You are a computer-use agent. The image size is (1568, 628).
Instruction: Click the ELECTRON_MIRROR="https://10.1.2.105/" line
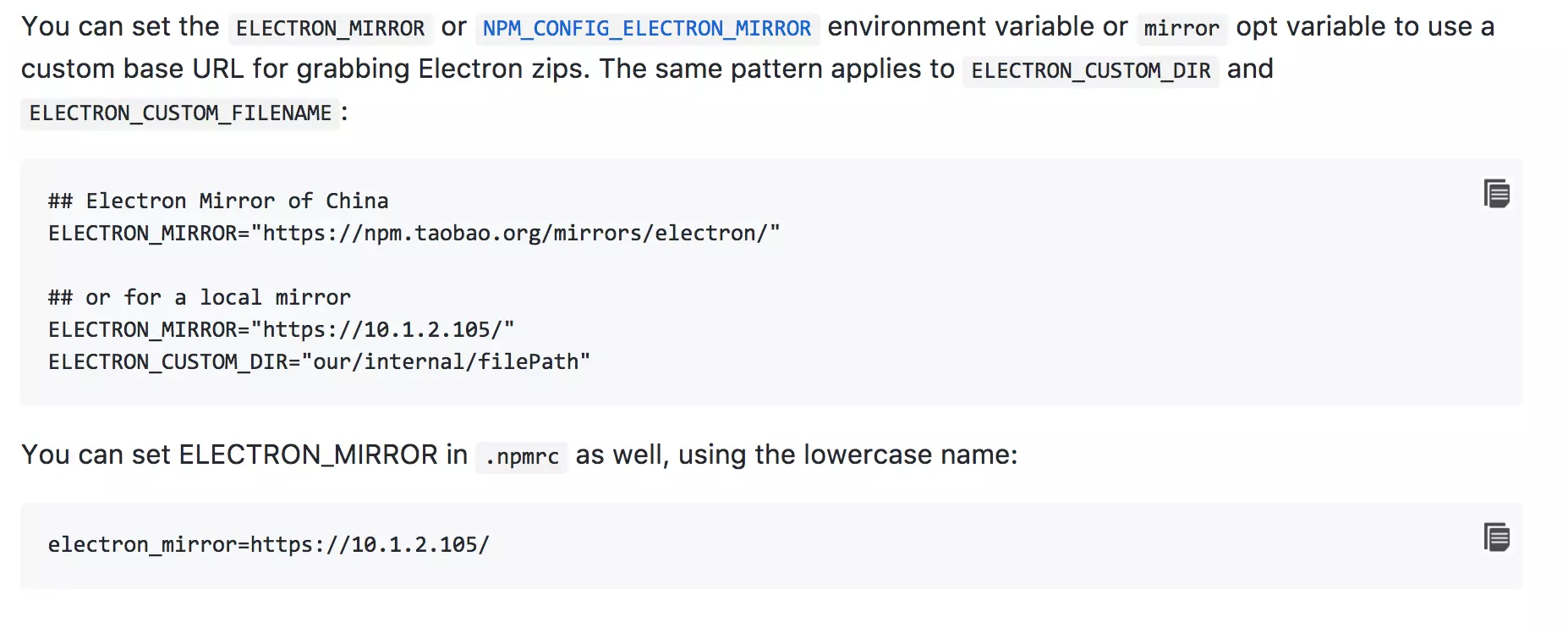click(x=282, y=330)
